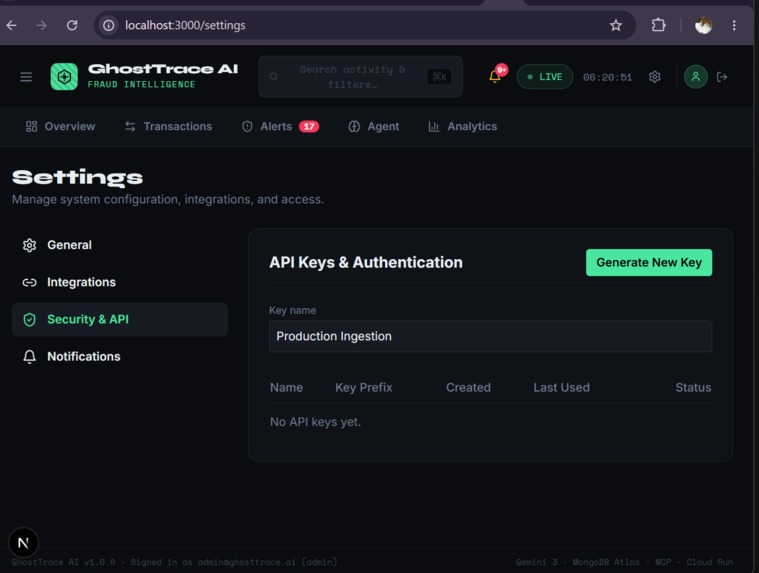Click the API Keys & Authentication heading
Viewport: 759px width, 573px height.
tap(366, 262)
